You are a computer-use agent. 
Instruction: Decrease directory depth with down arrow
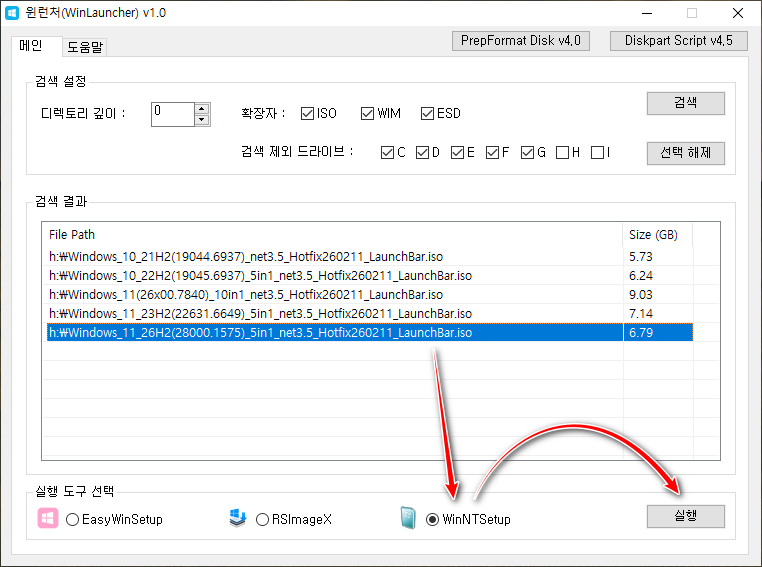(202, 120)
